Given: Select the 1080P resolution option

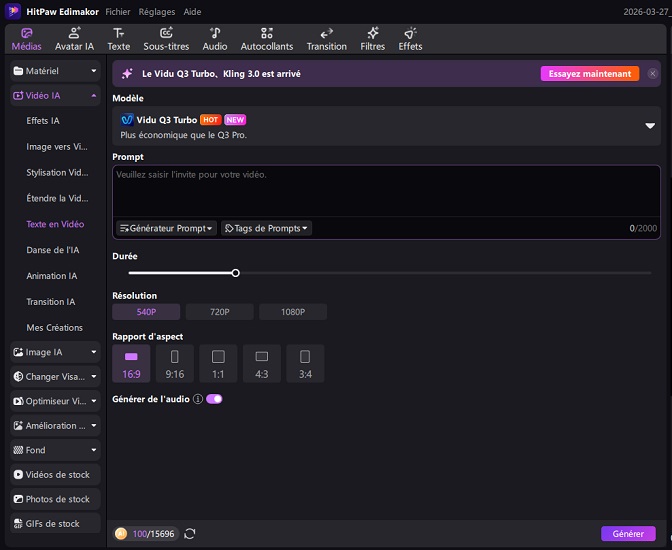Looking at the screenshot, I should tap(292, 312).
